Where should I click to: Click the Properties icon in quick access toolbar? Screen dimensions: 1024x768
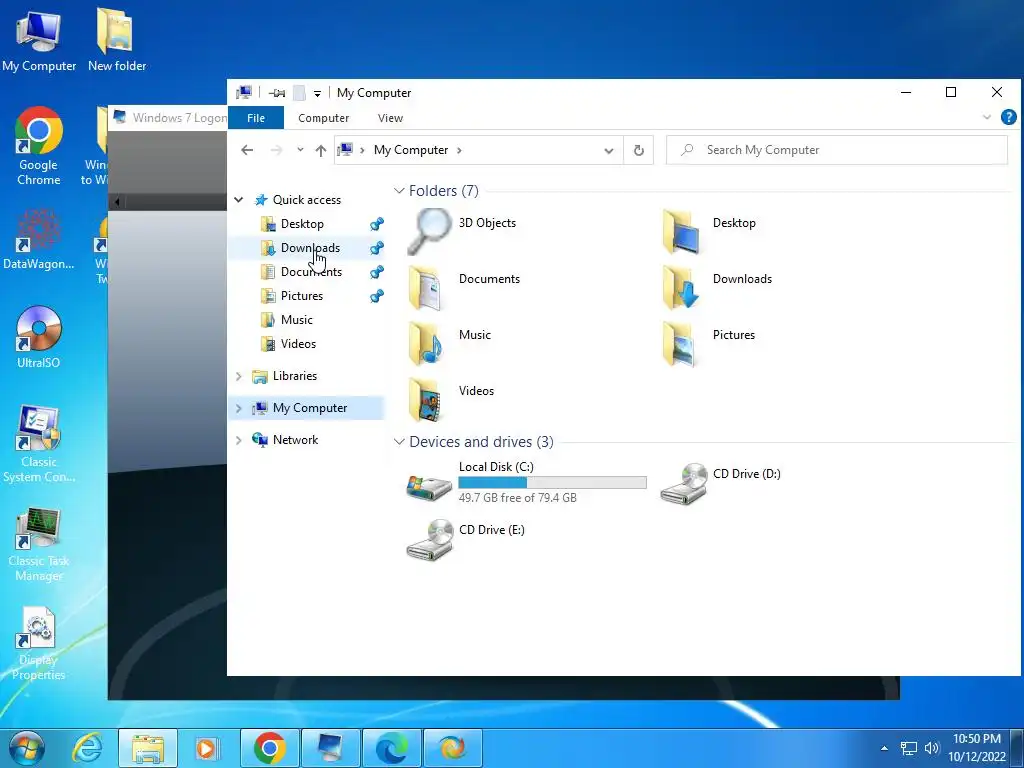277,93
